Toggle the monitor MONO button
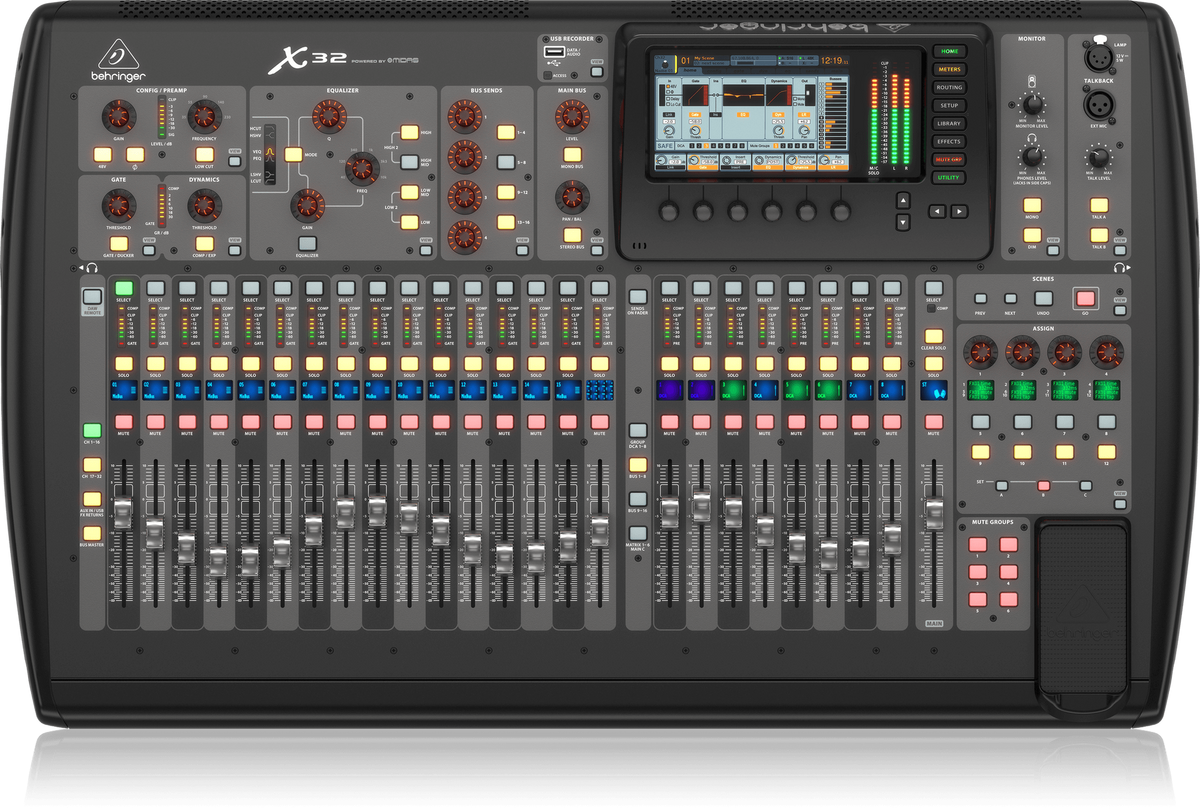The width and height of the screenshot is (1200, 810). pos(1031,206)
